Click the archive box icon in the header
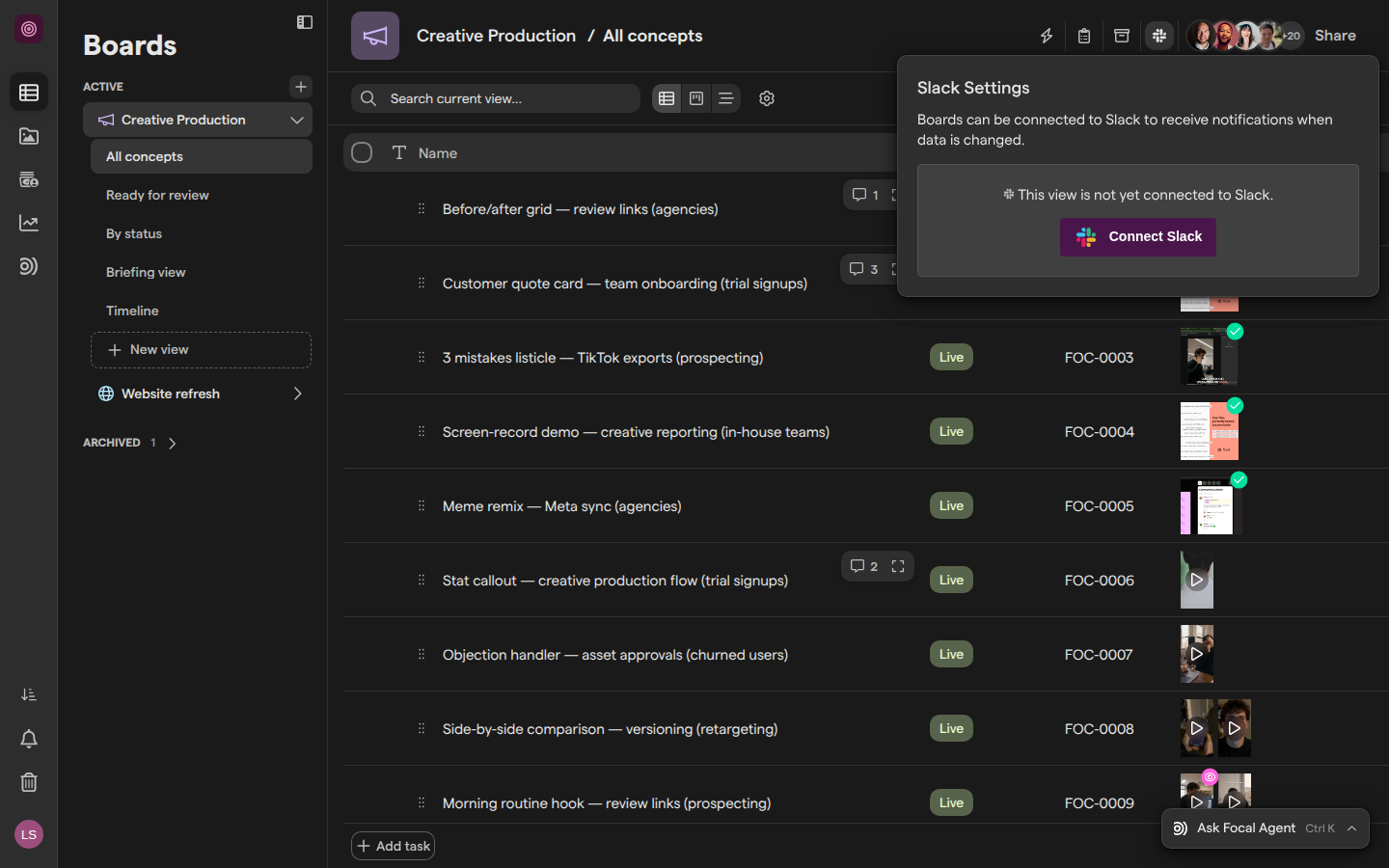This screenshot has width=1389, height=868. tap(1122, 36)
